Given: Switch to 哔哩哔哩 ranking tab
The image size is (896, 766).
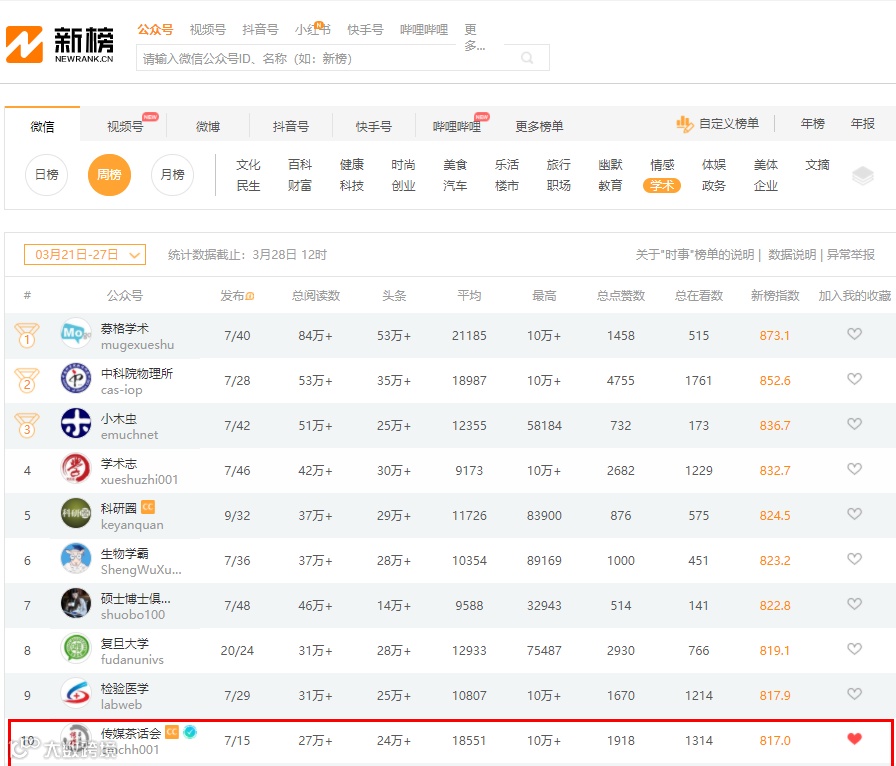Looking at the screenshot, I should point(457,126).
